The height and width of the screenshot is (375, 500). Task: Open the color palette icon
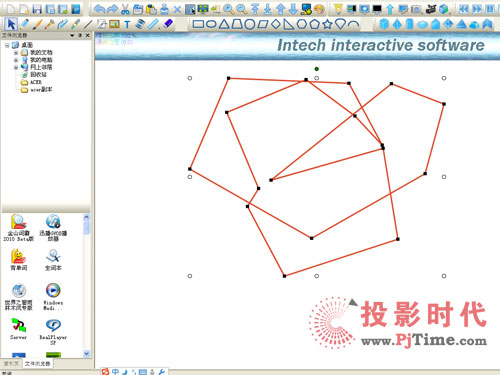(319, 9)
